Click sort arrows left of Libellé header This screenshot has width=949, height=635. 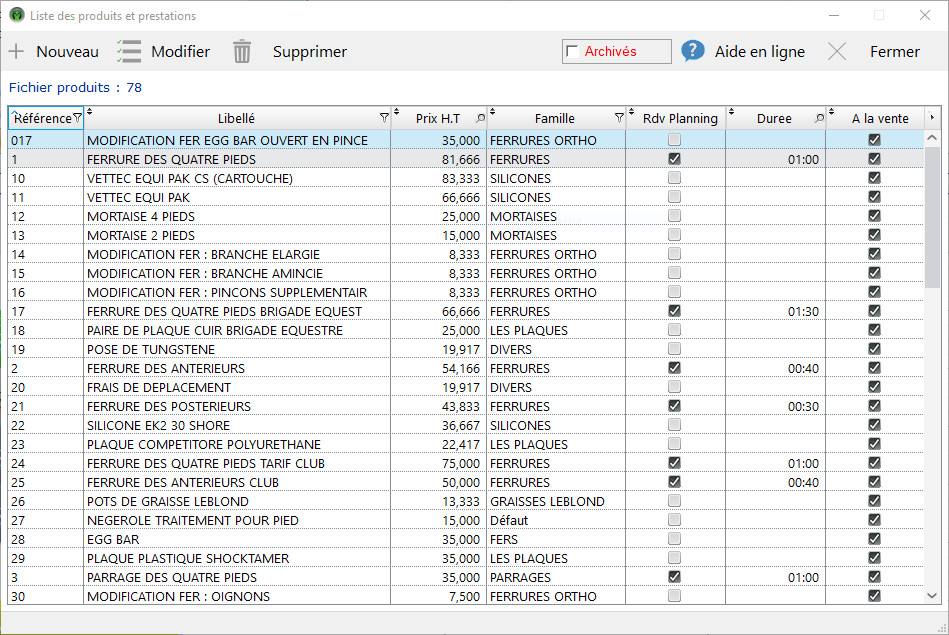[x=90, y=111]
